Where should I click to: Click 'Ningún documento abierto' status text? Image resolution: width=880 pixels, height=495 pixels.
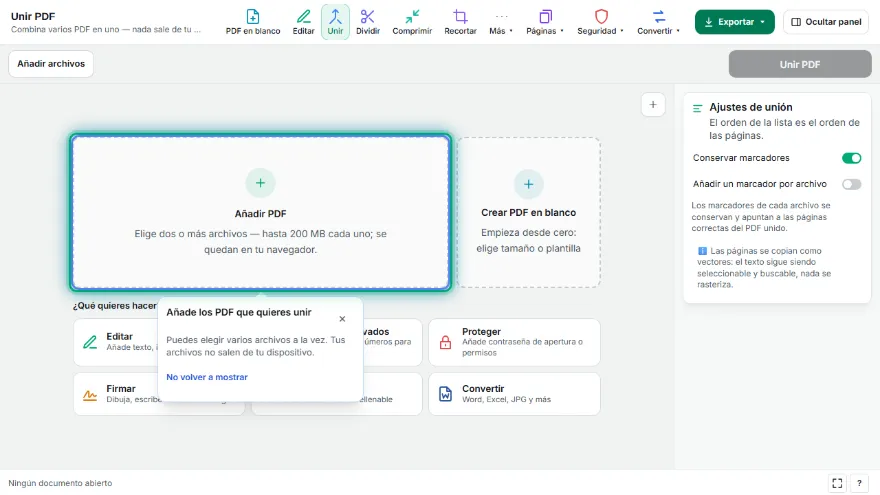[60, 483]
